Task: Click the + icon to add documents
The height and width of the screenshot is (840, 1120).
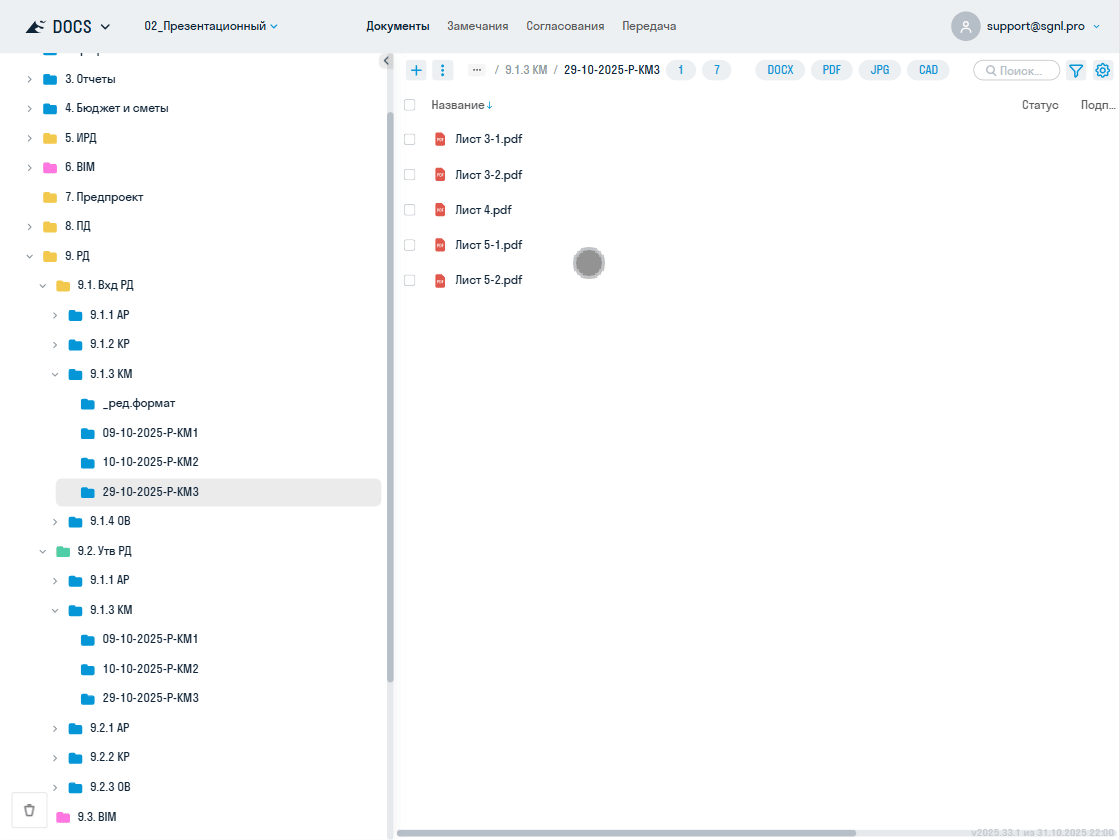Action: coord(416,70)
